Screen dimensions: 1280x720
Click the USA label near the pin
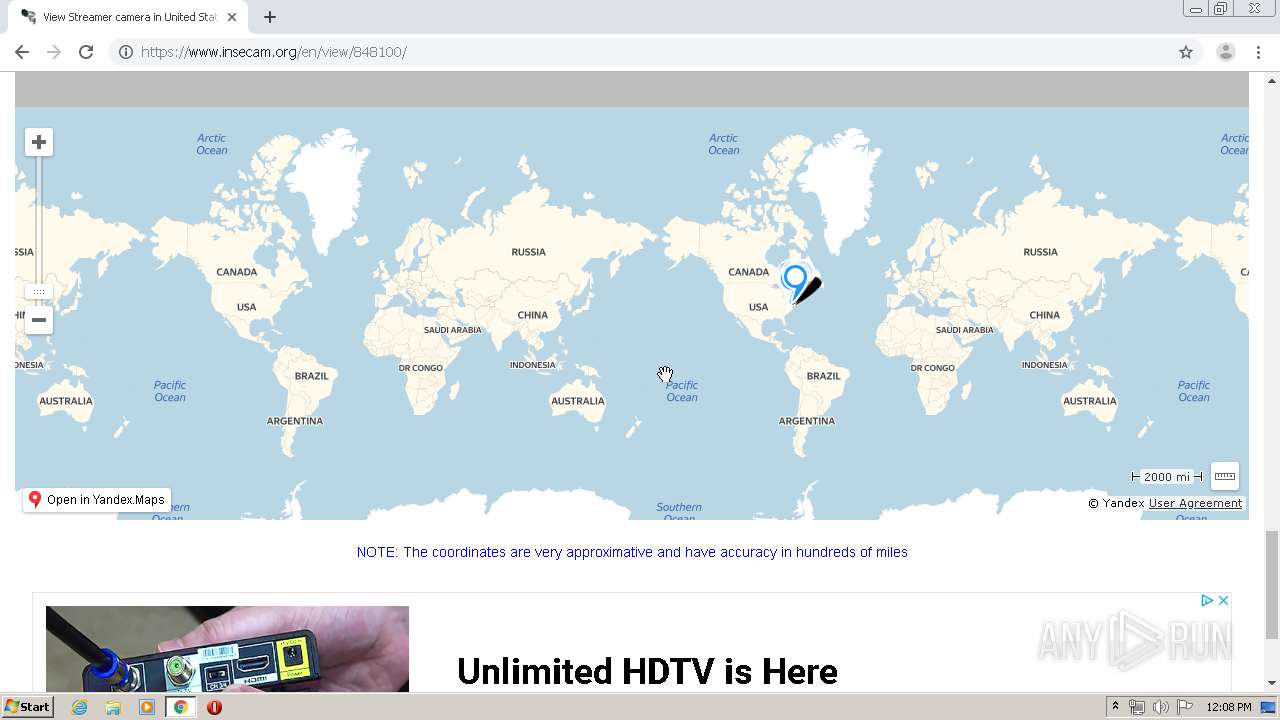758,307
